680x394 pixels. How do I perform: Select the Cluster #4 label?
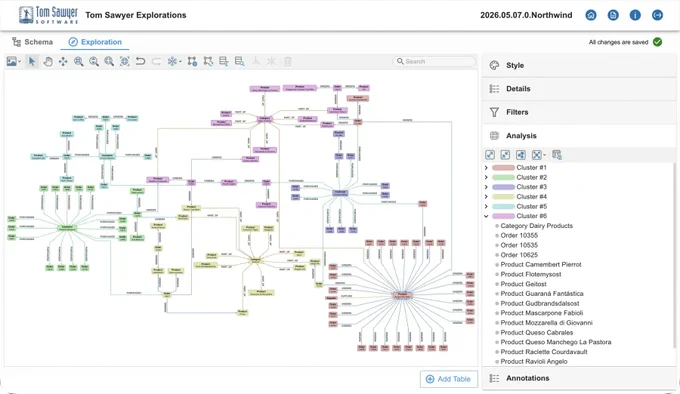(x=532, y=197)
